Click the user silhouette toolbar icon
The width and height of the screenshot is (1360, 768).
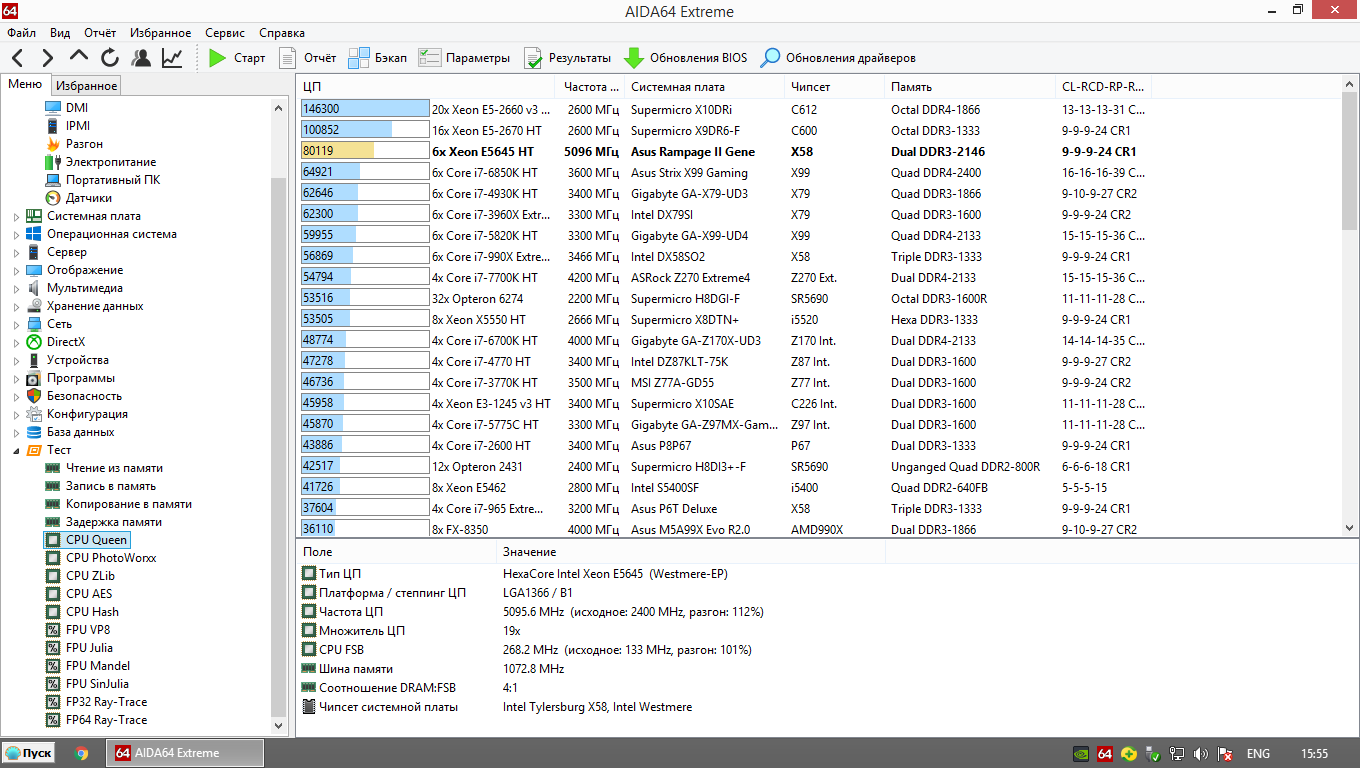141,58
